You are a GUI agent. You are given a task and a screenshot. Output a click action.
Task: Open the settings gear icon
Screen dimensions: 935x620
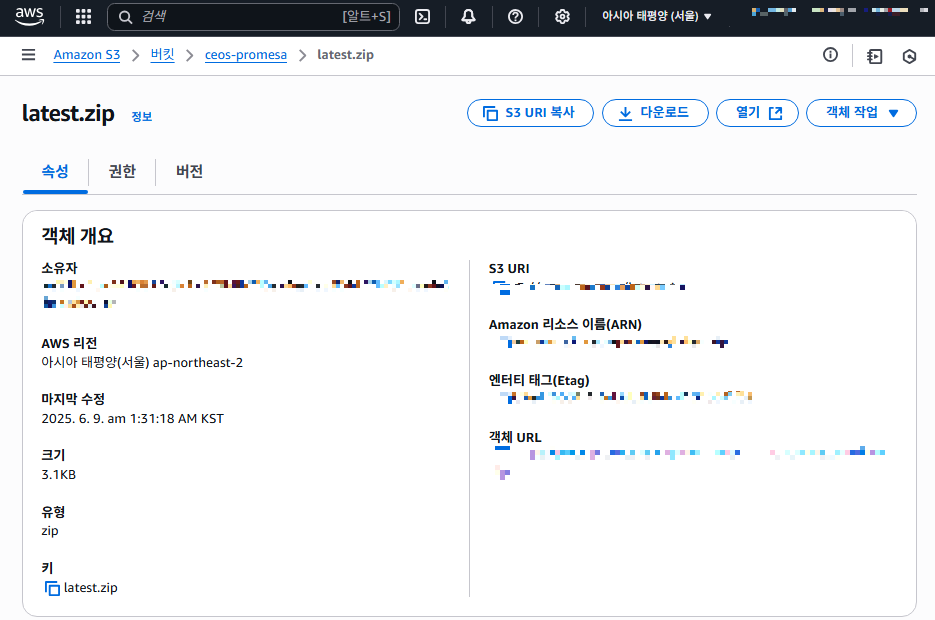click(562, 17)
